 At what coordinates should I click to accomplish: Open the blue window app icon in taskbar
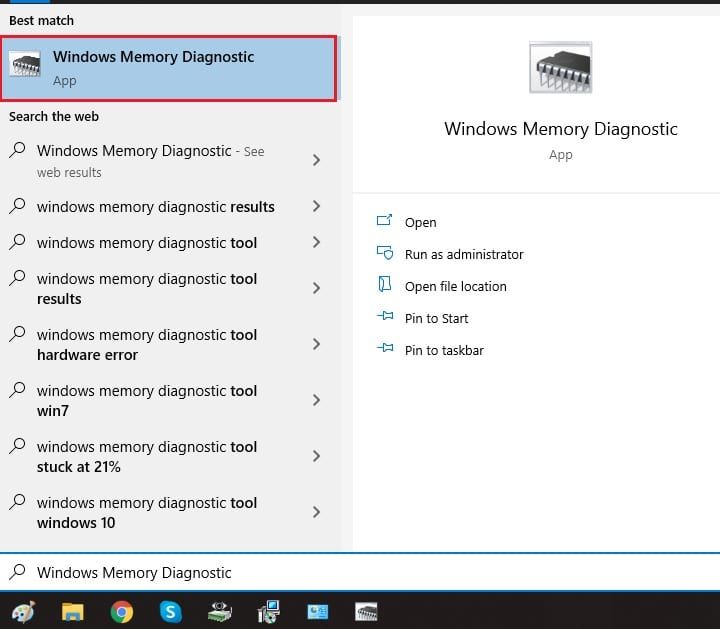tap(318, 612)
